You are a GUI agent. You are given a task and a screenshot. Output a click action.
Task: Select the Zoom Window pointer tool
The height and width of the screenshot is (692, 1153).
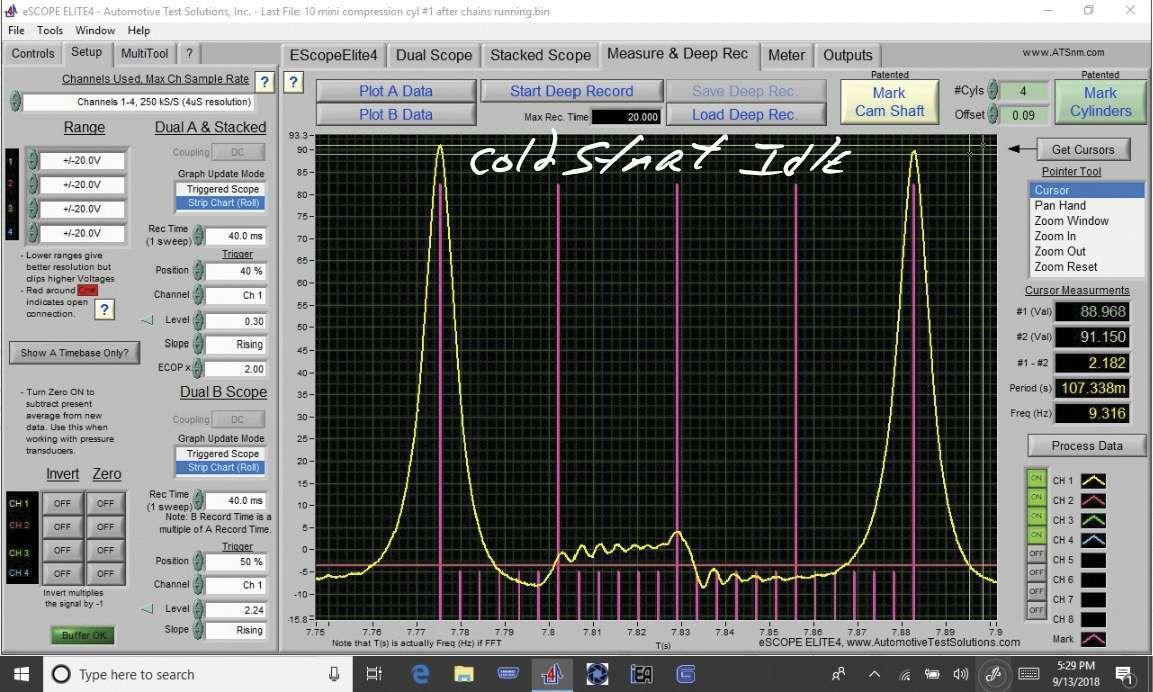(x=1086, y=221)
